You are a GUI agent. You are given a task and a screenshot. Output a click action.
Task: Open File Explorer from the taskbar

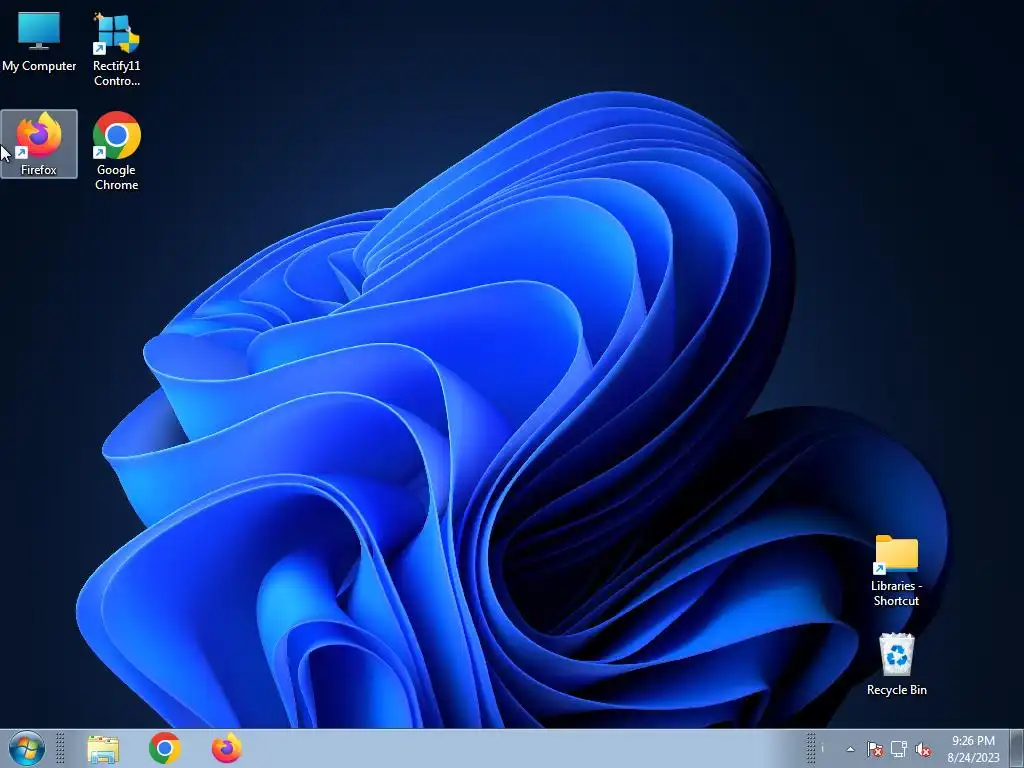point(103,749)
